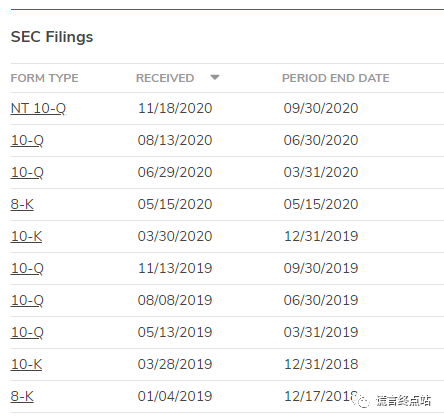Open the 10-Q filing received 08/08/2019
The height and width of the screenshot is (420, 444).
[27, 300]
